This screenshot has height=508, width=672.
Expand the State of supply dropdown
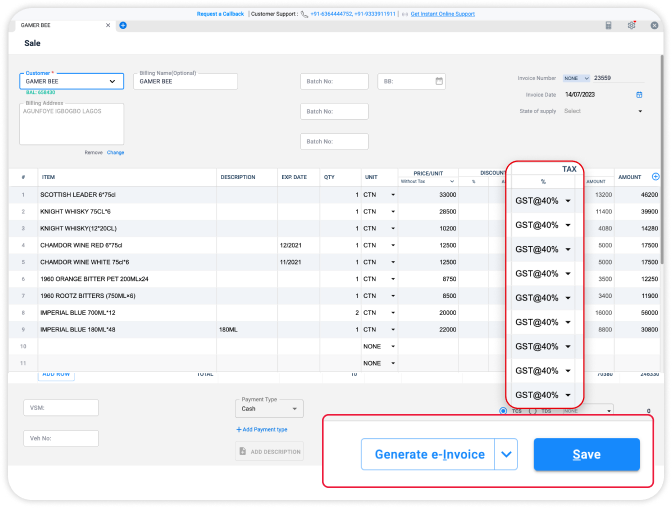click(640, 111)
